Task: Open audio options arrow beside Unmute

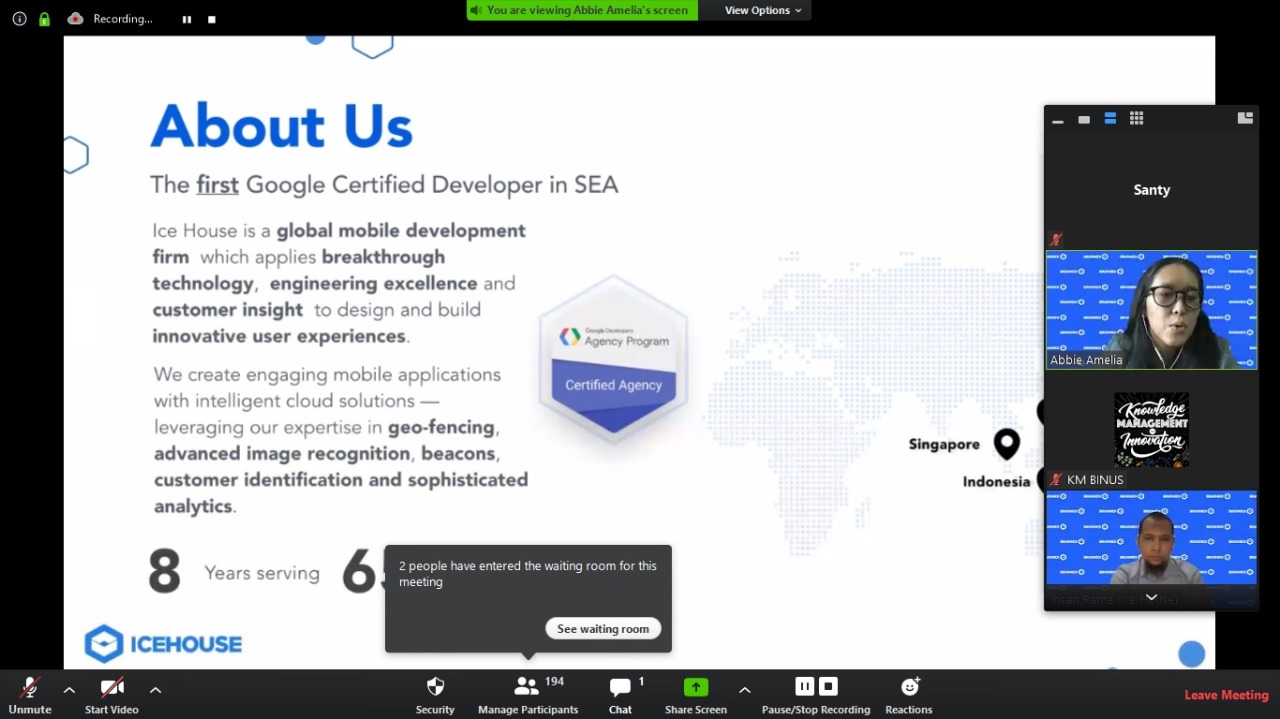Action: coord(69,689)
